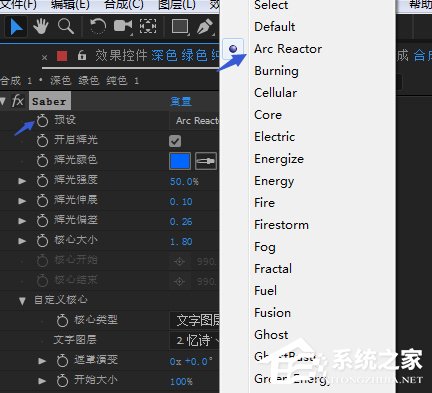This screenshot has height=393, width=432.
Task: Toggle stopwatch for 辉光伸展 property
Action: (42, 200)
